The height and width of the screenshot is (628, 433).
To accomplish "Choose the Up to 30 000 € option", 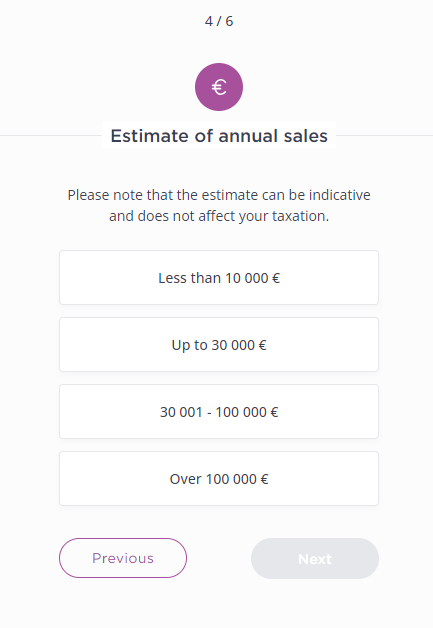I will click(219, 344).
